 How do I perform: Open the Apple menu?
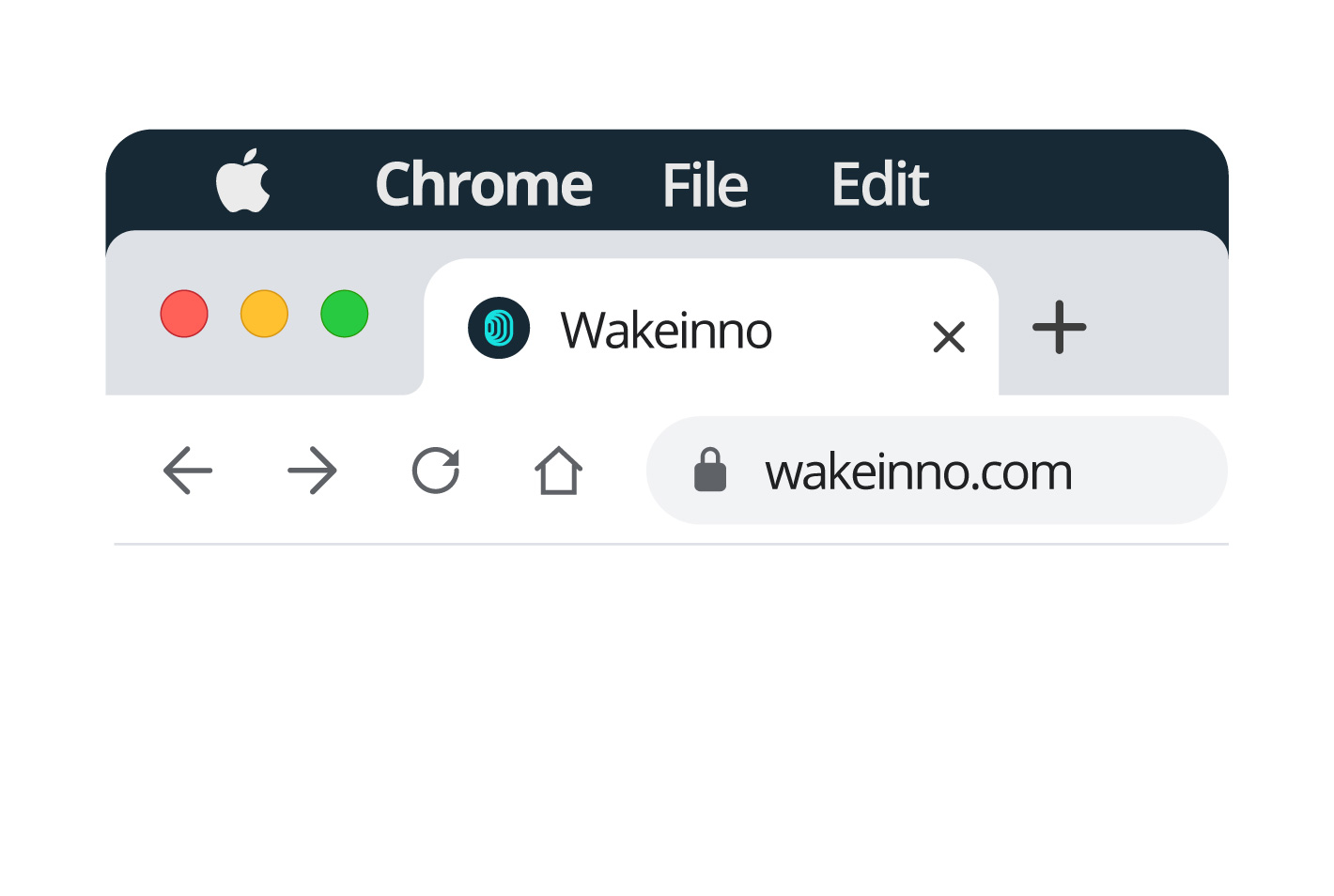(x=243, y=181)
